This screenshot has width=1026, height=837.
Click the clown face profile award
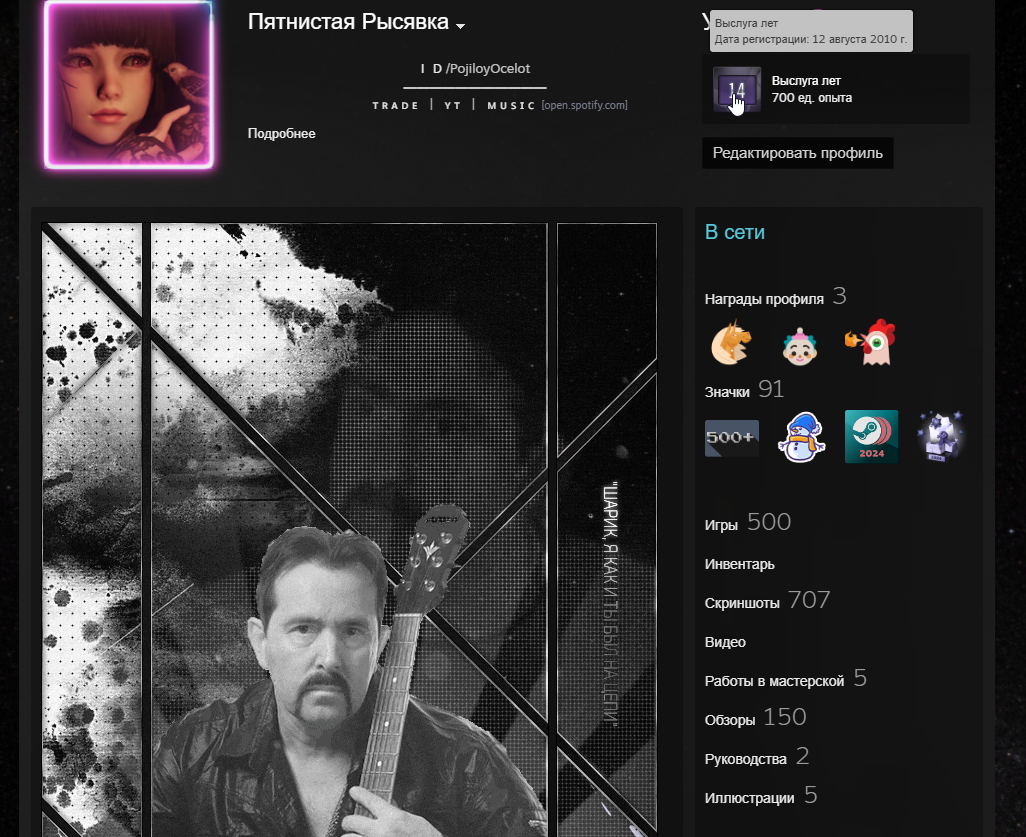click(x=800, y=346)
